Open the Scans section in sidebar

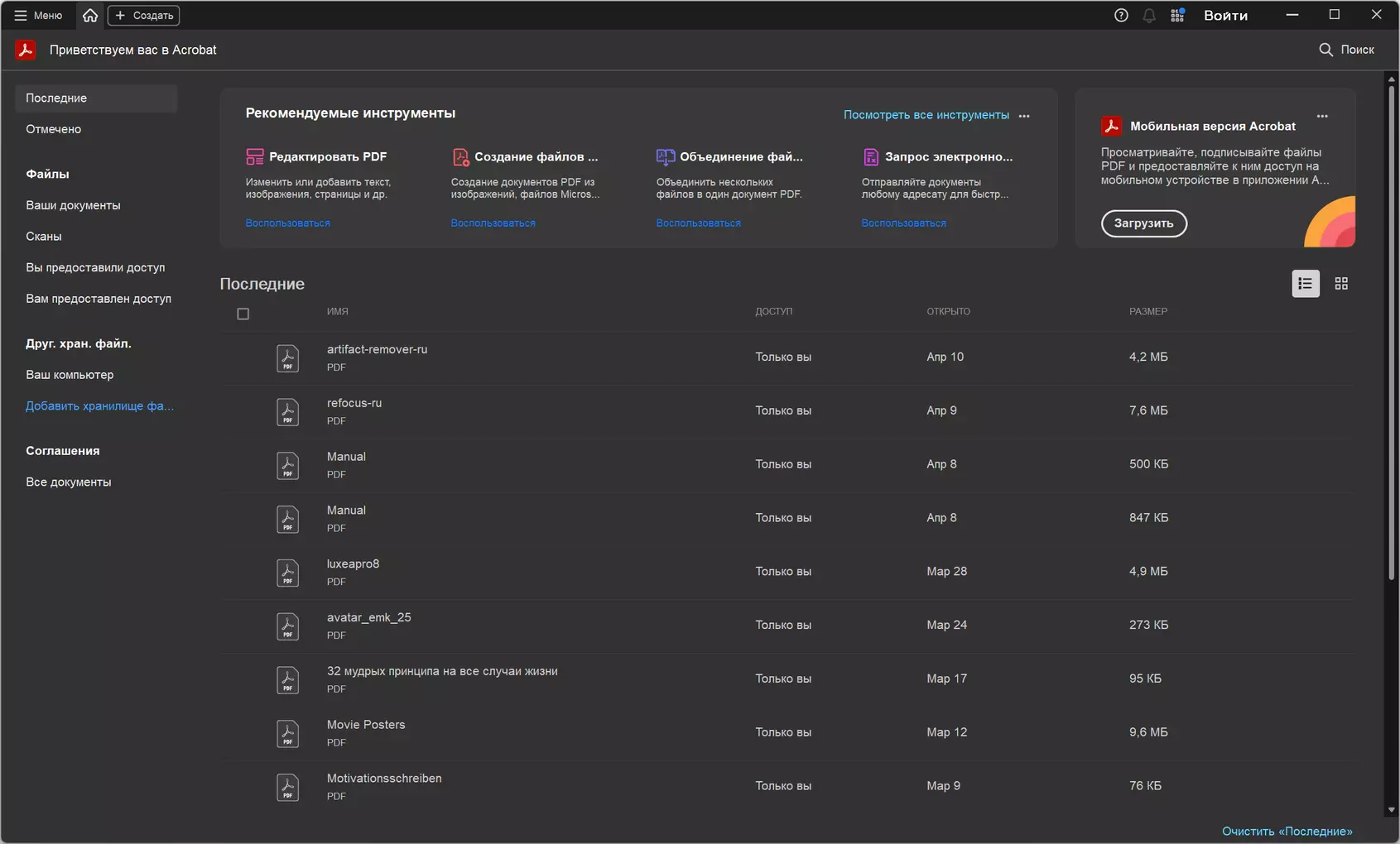(x=44, y=237)
